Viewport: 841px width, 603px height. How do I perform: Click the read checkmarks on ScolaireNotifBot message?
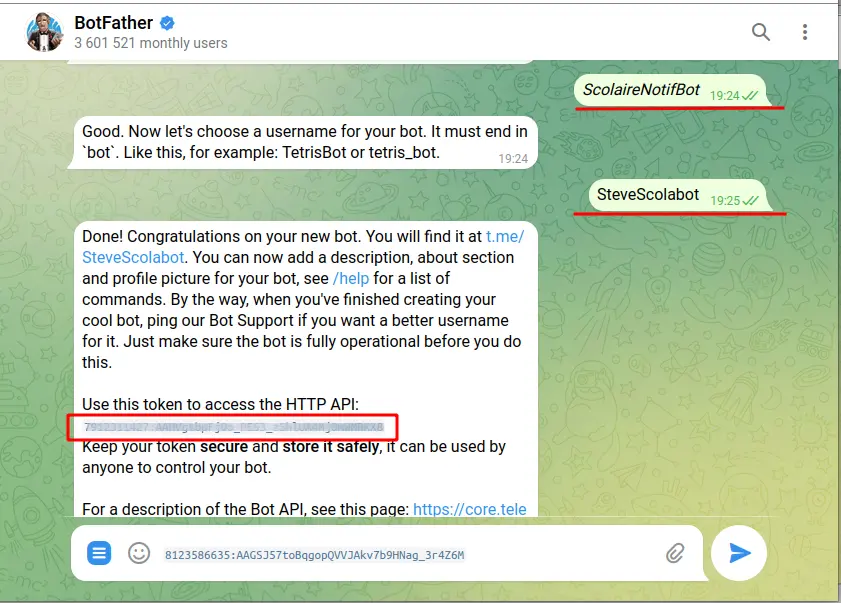(x=750, y=95)
